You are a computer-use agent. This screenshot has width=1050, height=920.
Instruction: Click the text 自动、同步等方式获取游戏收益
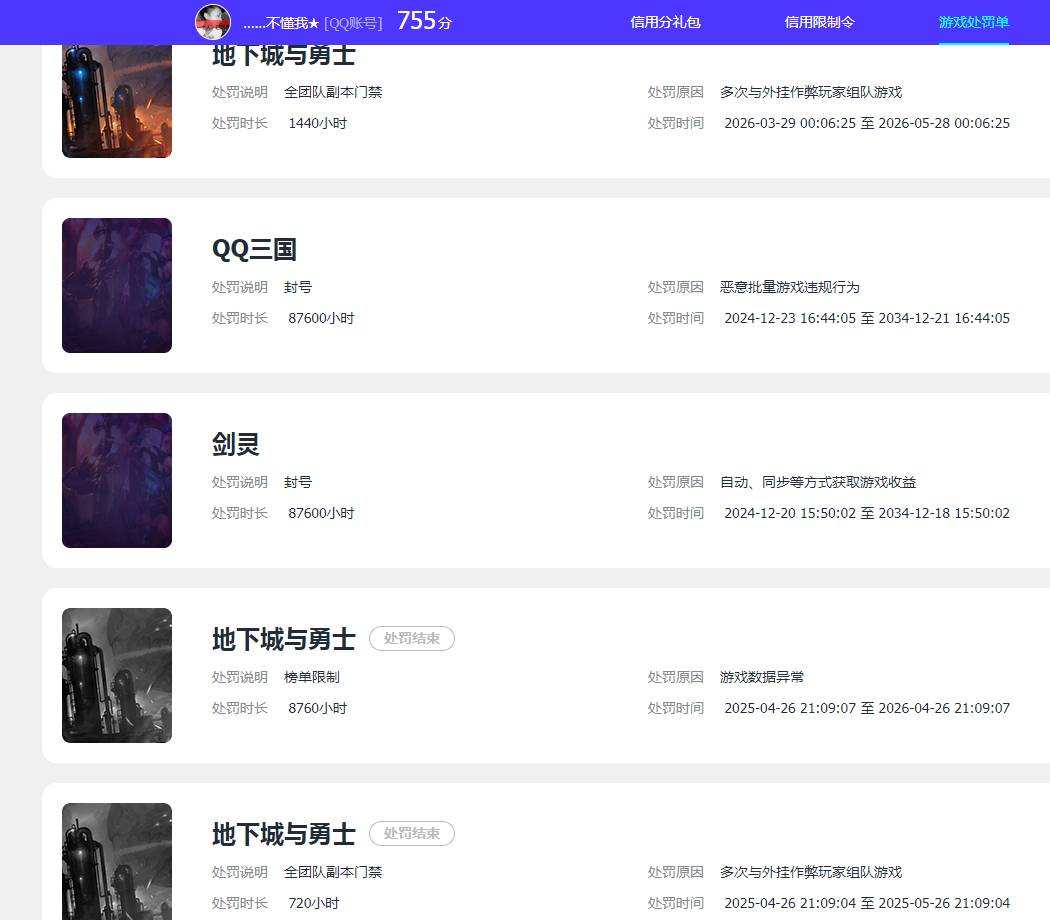818,482
